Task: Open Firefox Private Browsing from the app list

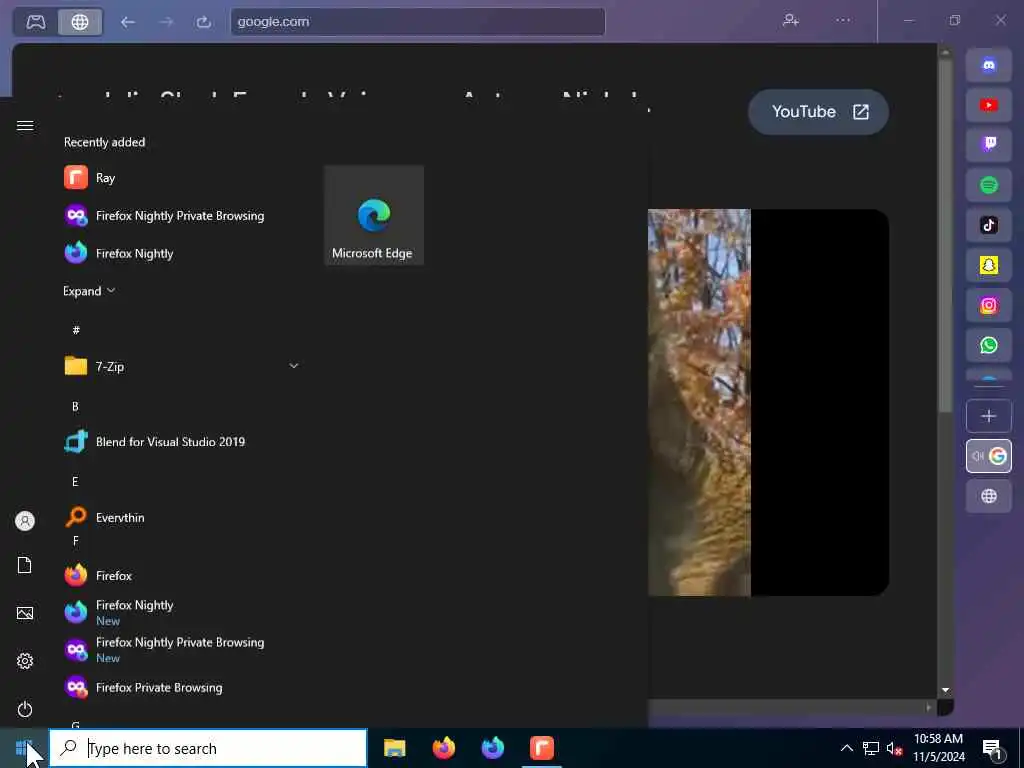Action: (x=183, y=688)
